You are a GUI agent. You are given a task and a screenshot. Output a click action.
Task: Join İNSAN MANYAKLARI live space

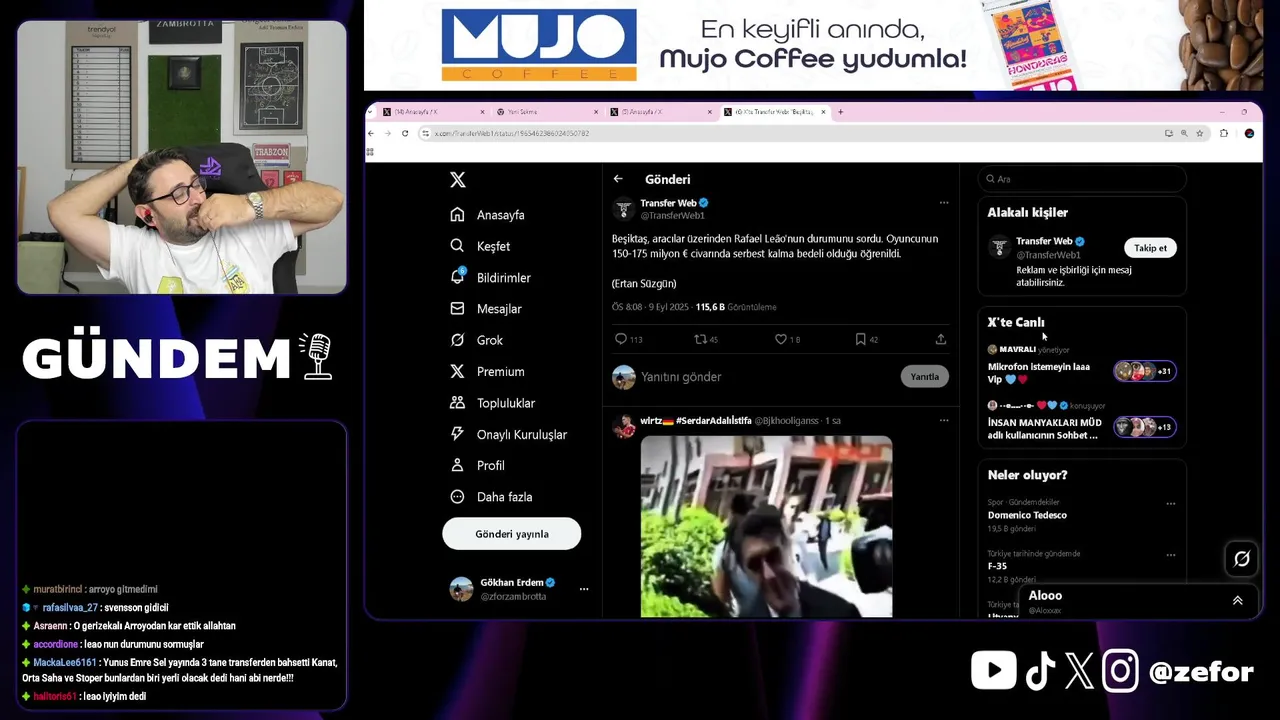click(x=1145, y=427)
